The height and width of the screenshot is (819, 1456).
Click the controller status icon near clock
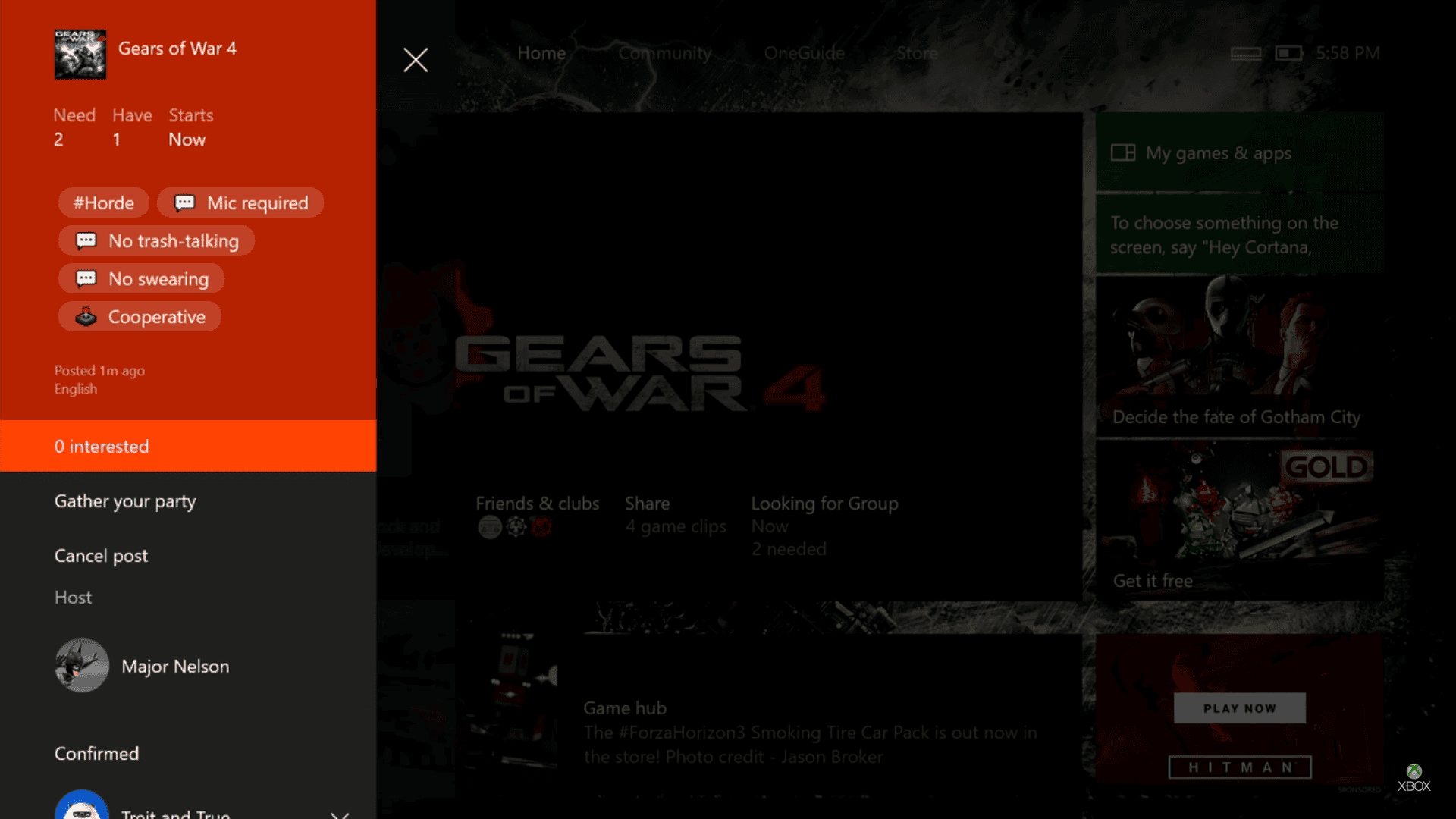pyautogui.click(x=1245, y=53)
